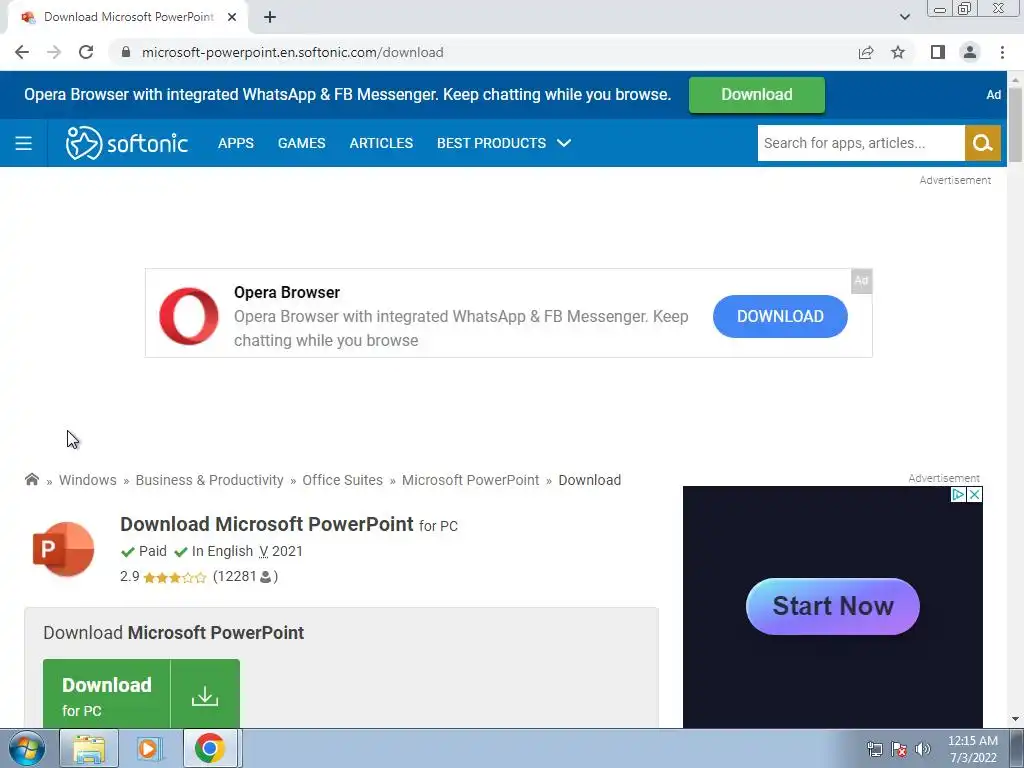Focus the Search for apps field
Screen dimensions: 1024x768
[860, 143]
